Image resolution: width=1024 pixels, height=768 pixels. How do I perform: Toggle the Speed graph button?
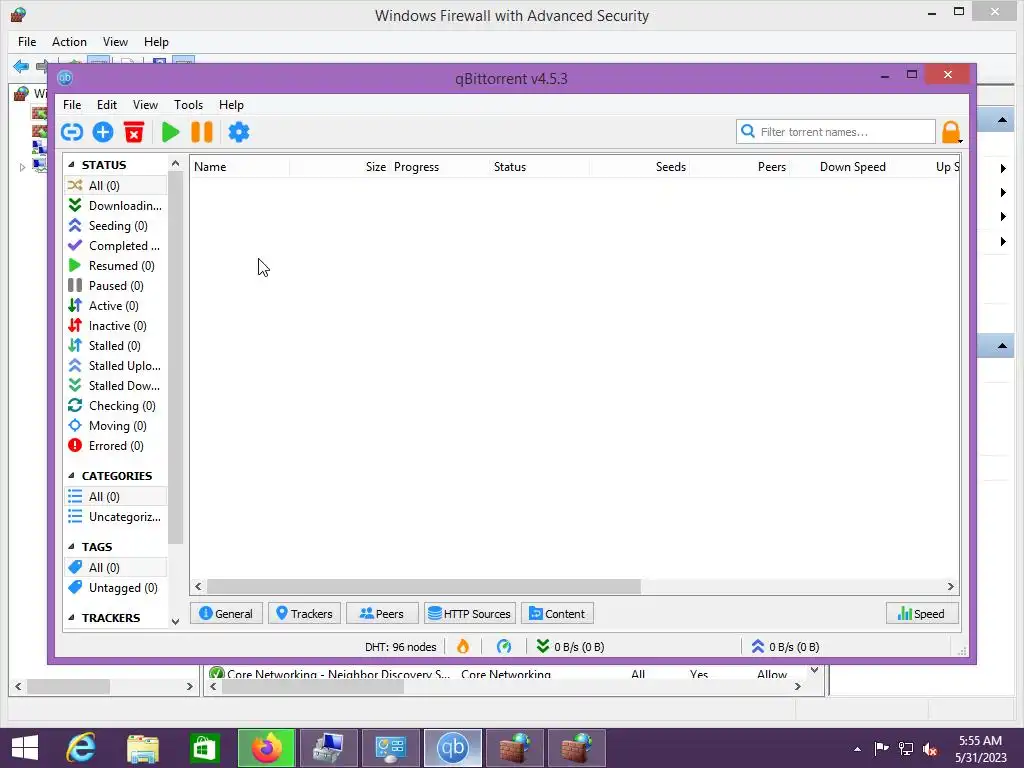(921, 614)
